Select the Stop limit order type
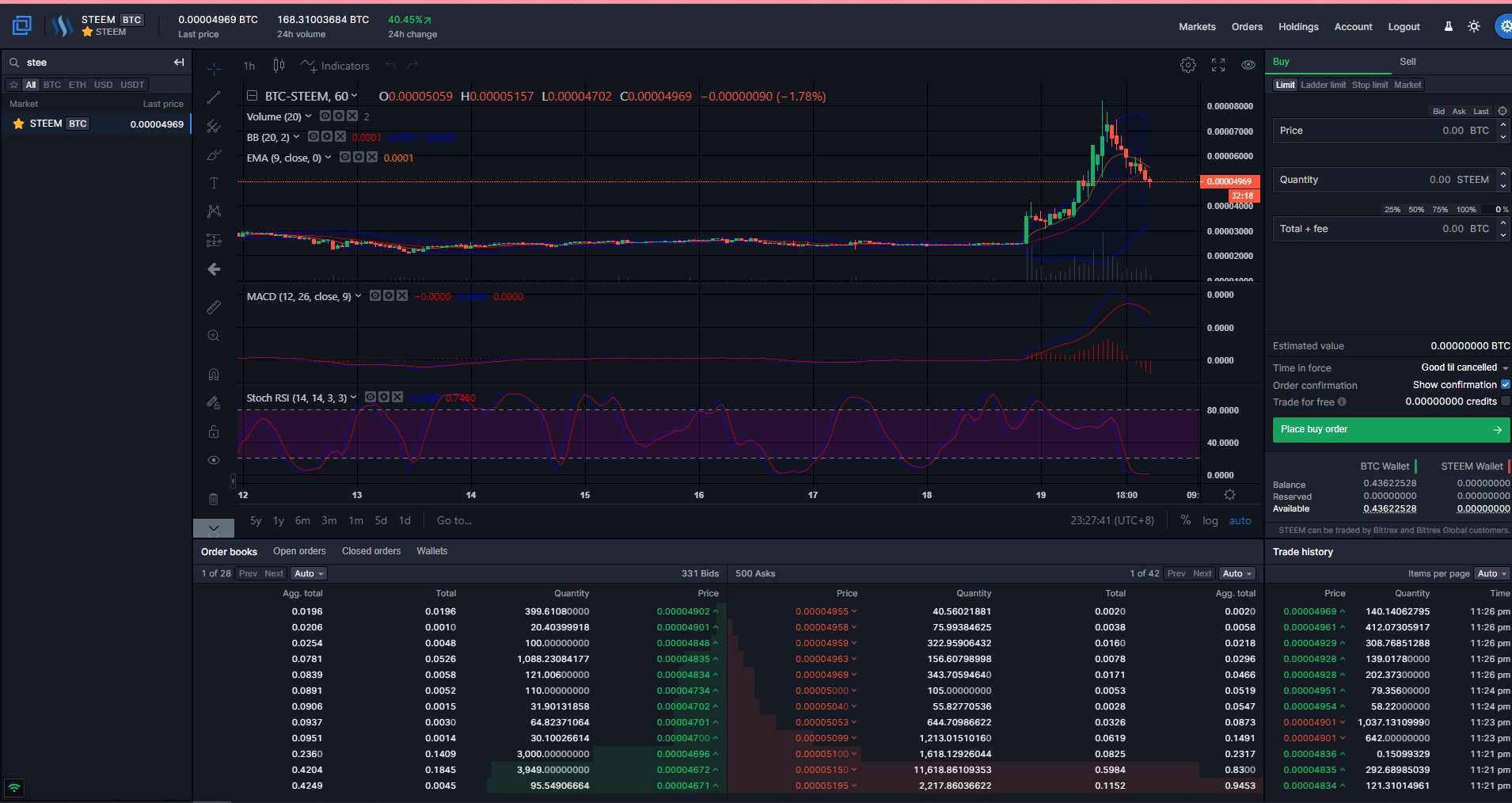Viewport: 1512px width, 803px height. coord(1370,85)
